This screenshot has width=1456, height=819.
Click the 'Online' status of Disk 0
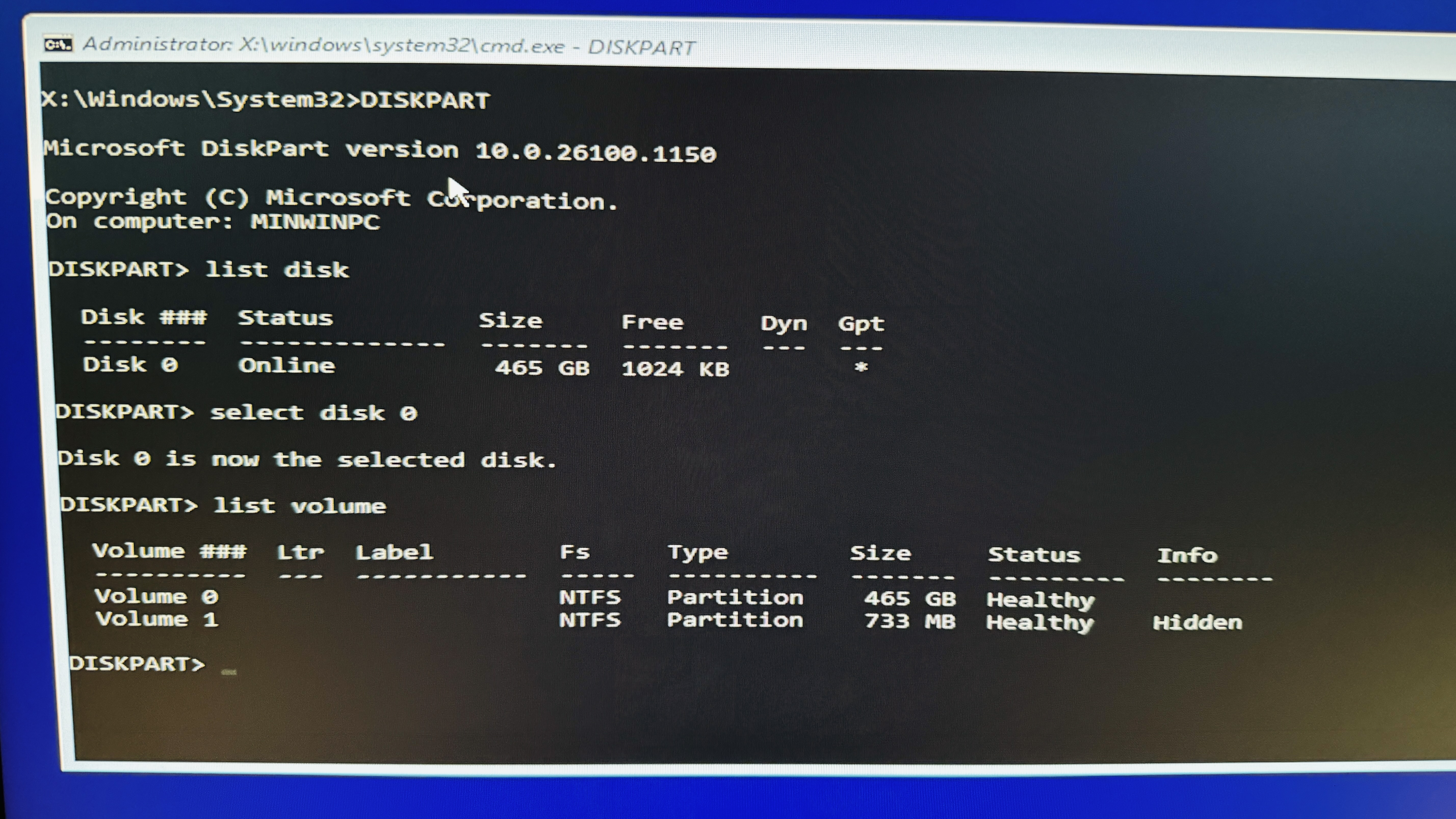point(287,366)
